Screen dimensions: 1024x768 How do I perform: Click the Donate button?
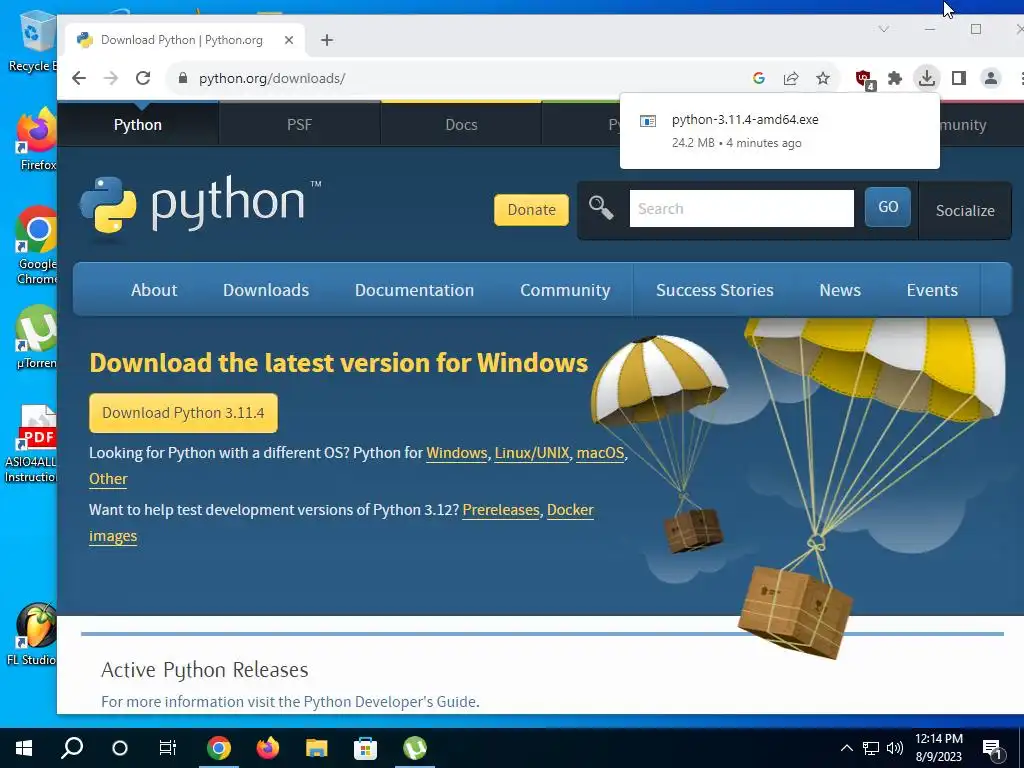[x=531, y=210]
